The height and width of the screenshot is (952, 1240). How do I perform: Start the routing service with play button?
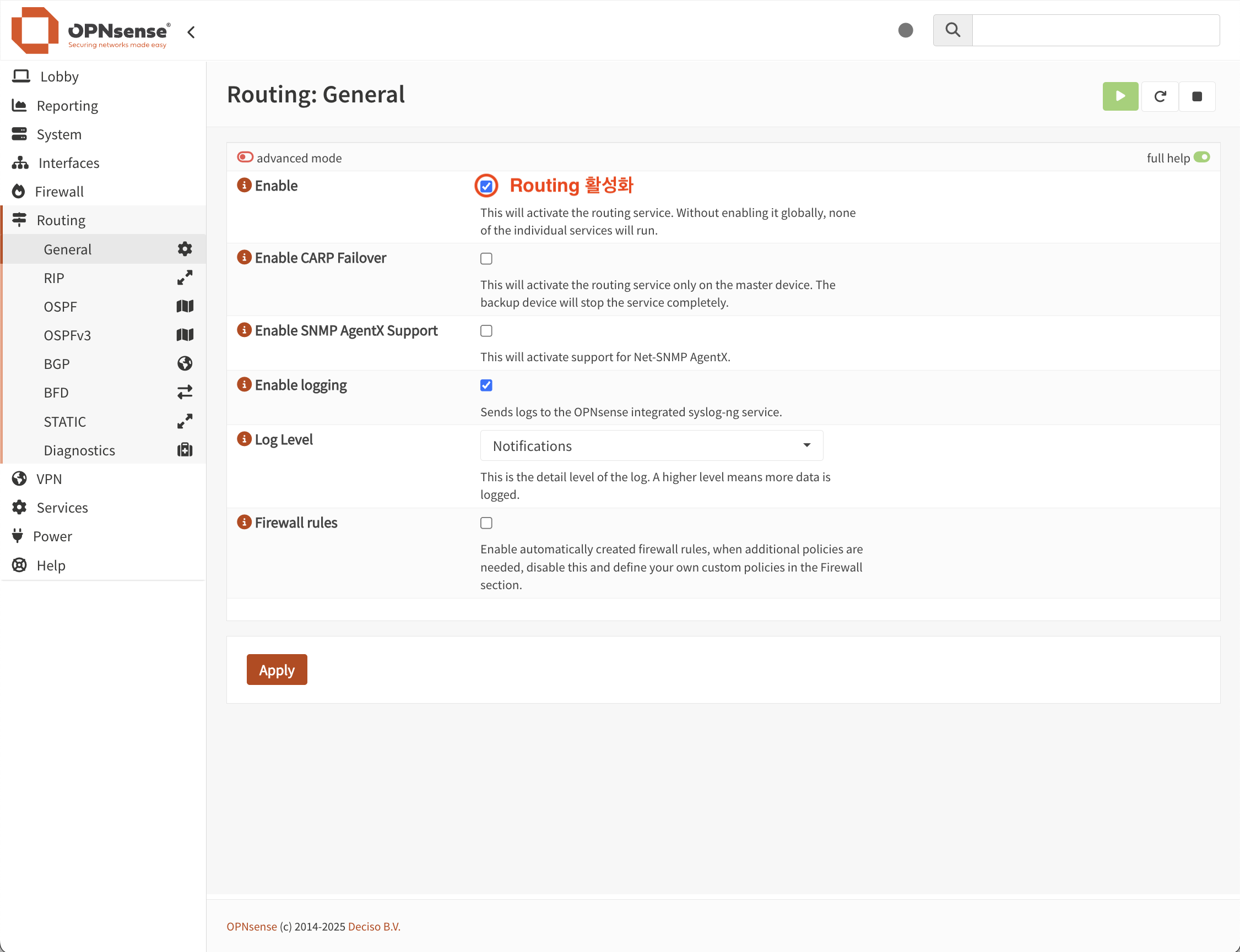(1120, 96)
